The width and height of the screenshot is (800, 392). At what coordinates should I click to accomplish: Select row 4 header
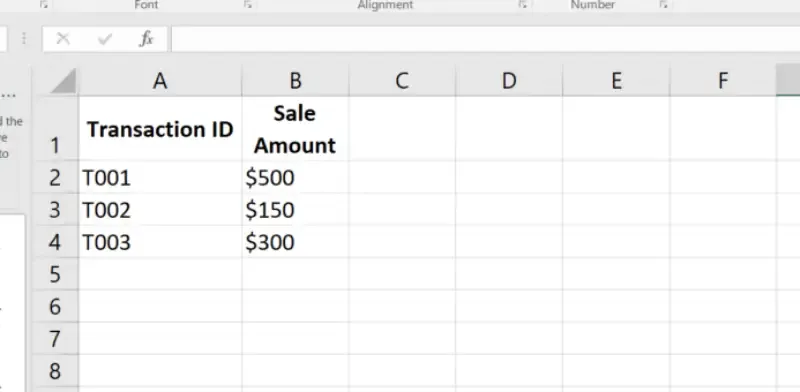click(x=55, y=241)
